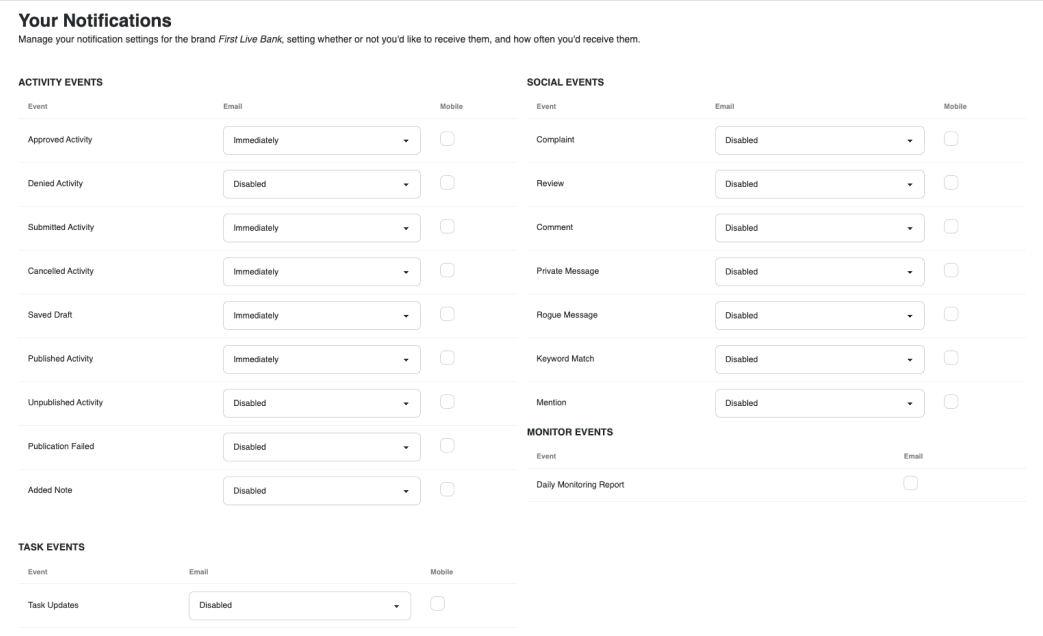Open the Keyword Match email dropdown
Image resolution: width=1043 pixels, height=636 pixels.
click(x=819, y=359)
